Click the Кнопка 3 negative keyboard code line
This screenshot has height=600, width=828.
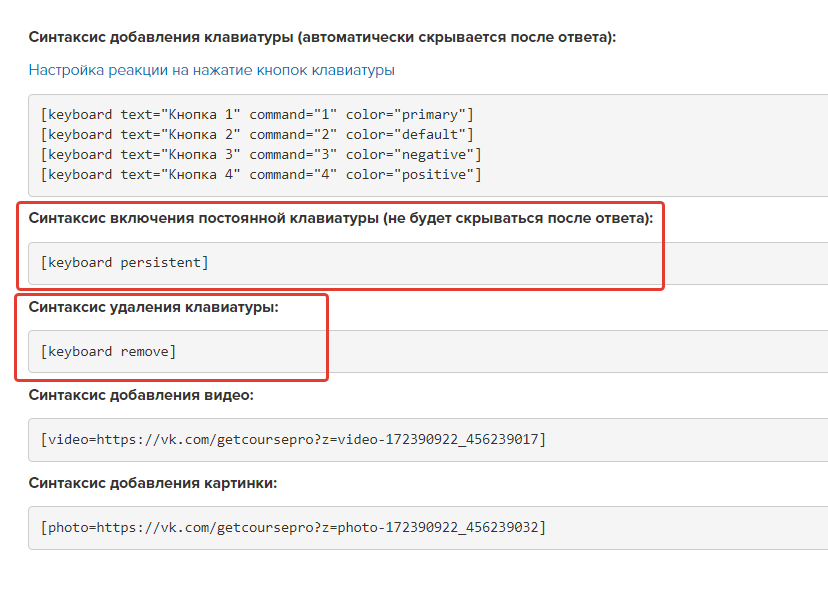coord(261,155)
